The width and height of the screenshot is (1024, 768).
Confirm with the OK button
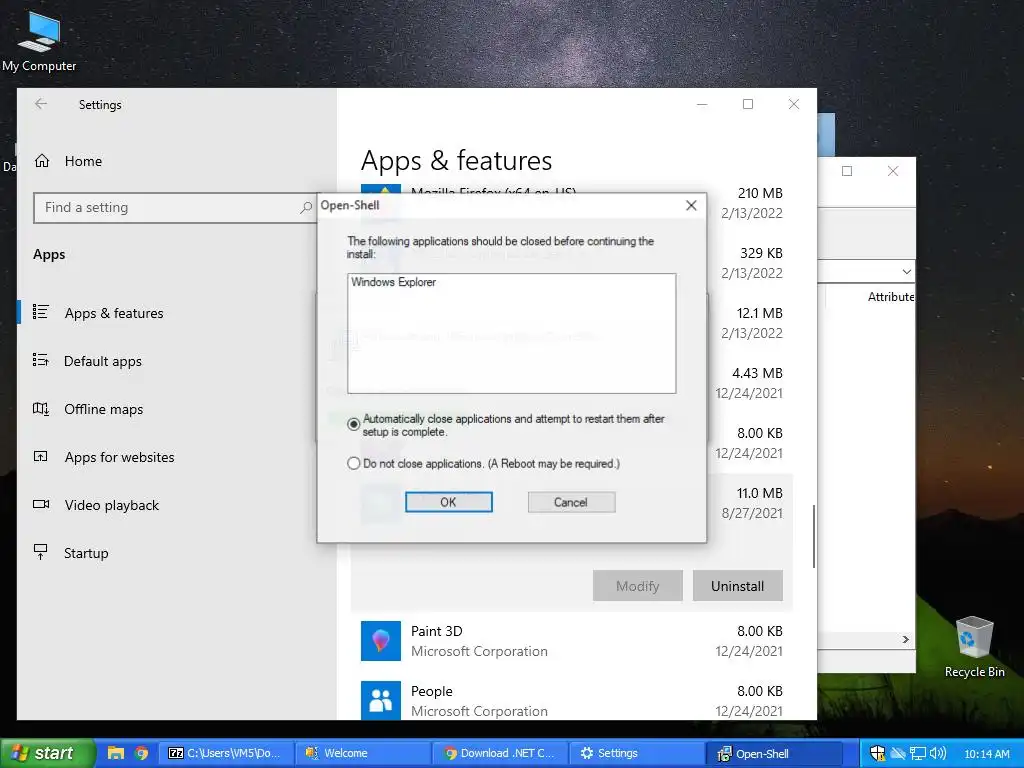(449, 502)
